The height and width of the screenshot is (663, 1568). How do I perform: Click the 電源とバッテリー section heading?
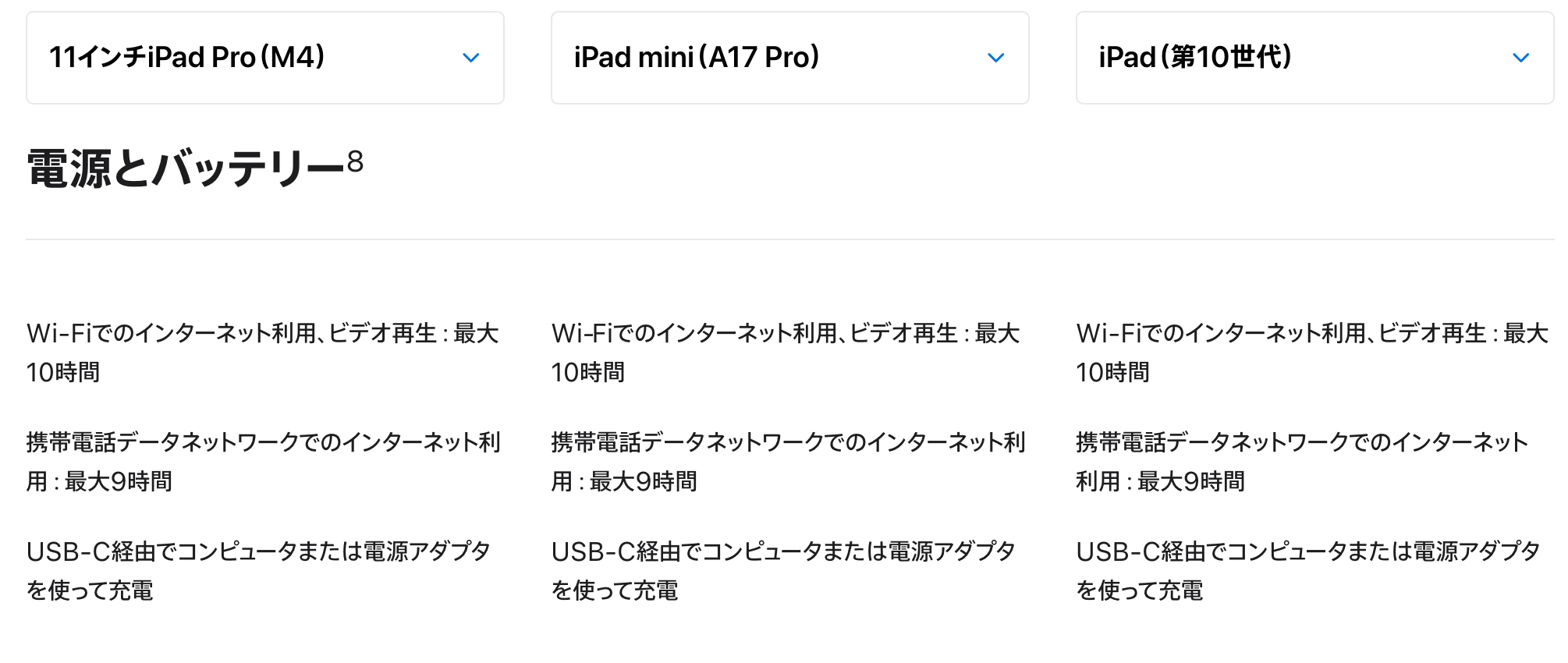186,168
